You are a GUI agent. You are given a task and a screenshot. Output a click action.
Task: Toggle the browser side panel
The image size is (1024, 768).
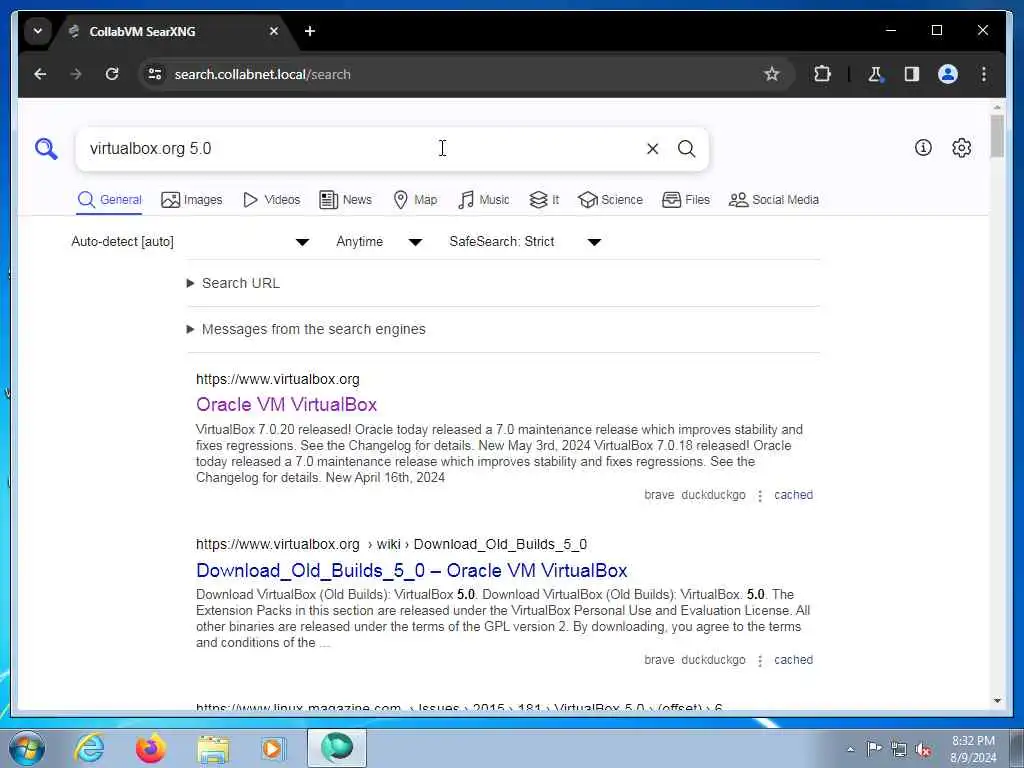point(912,74)
